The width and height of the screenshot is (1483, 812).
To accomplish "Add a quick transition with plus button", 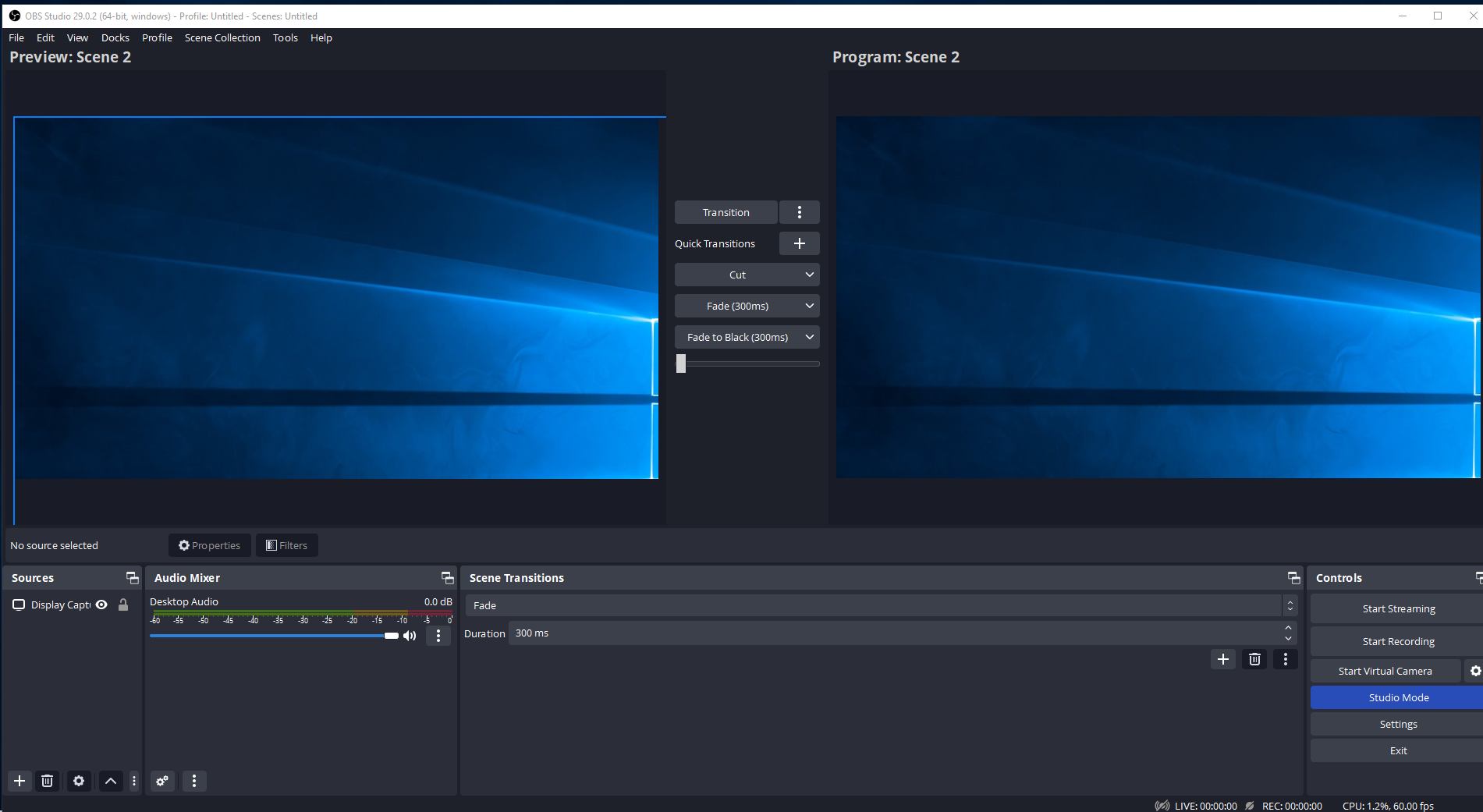I will tap(800, 243).
